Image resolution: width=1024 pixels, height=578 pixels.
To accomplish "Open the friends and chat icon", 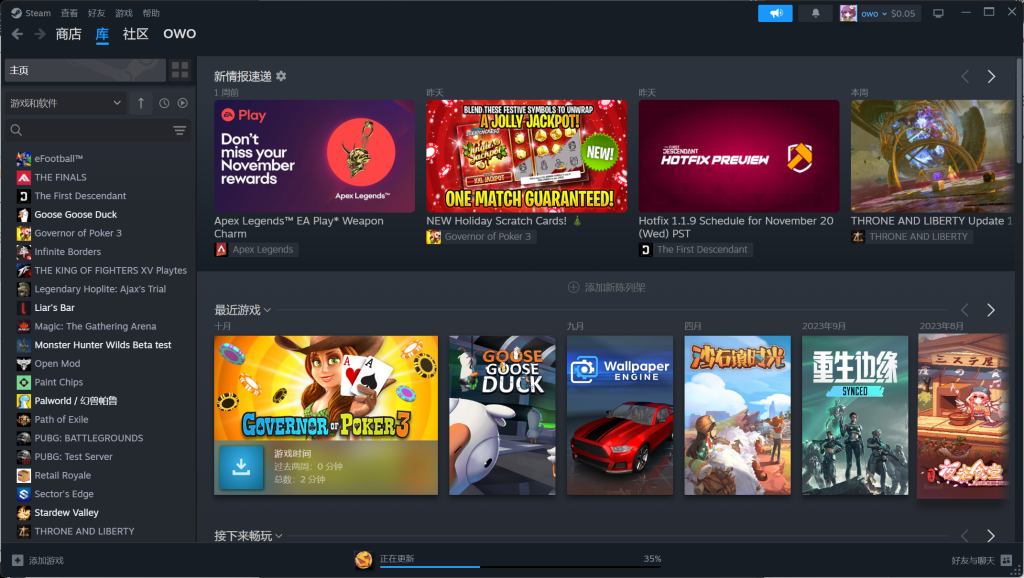I will click(x=1006, y=560).
